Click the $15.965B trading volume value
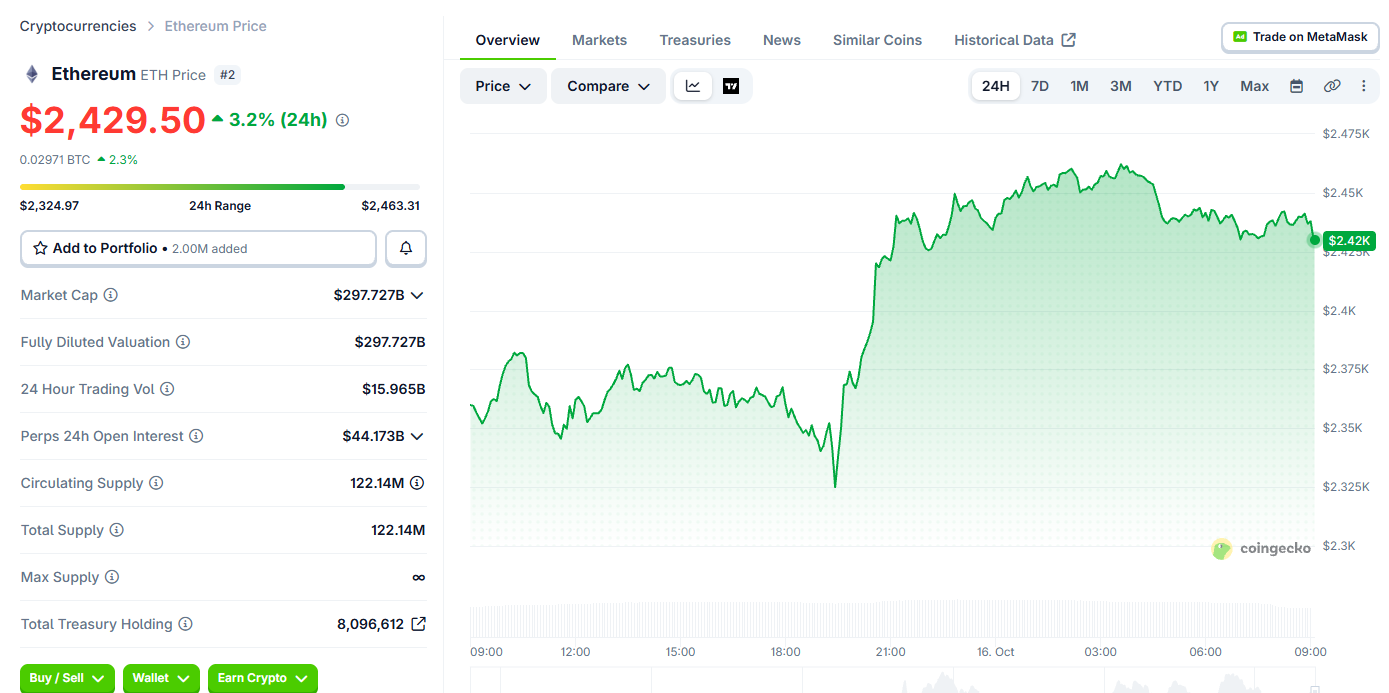Viewport: 1389px width, 693px height. [394, 389]
